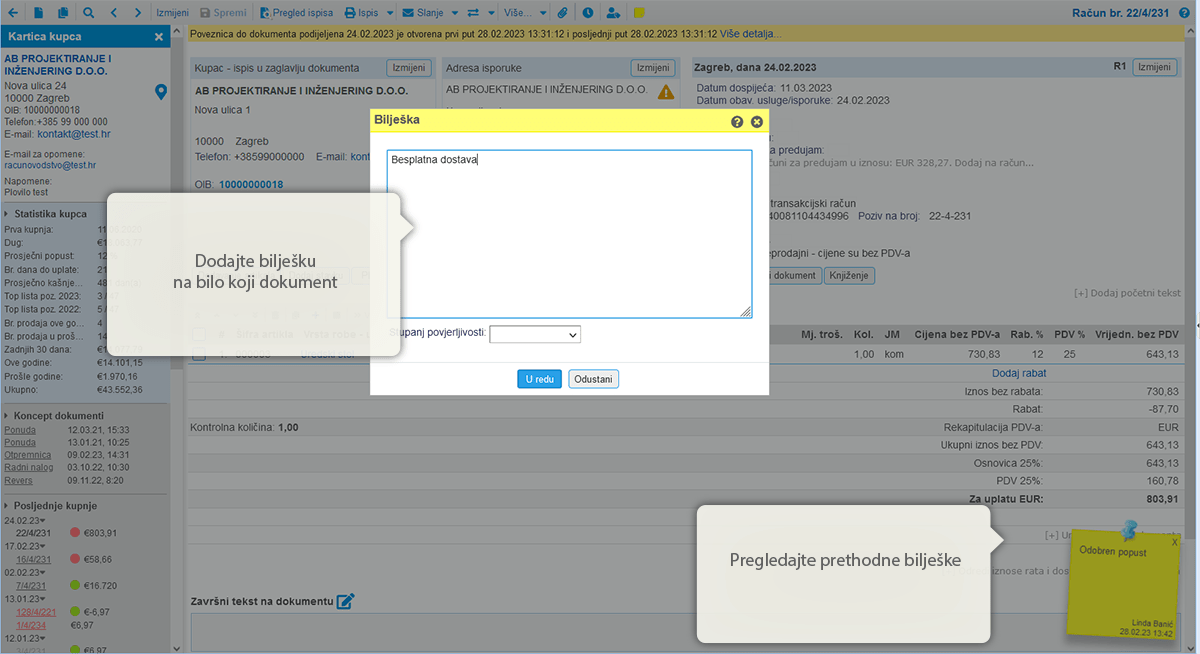Cancel the note with Odustani
This screenshot has width=1200, height=654.
(x=593, y=379)
